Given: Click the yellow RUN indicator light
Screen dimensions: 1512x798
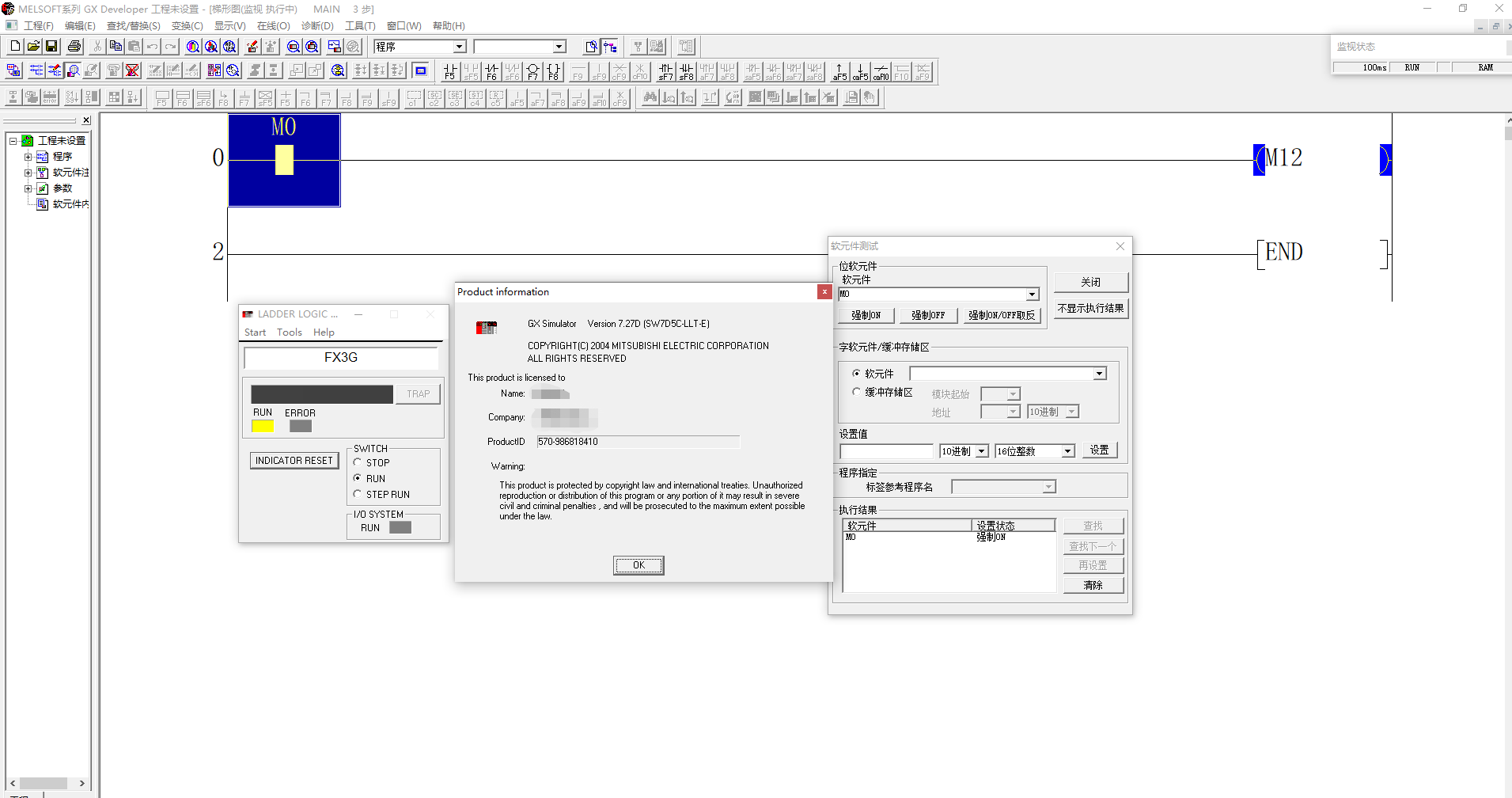Looking at the screenshot, I should [262, 426].
